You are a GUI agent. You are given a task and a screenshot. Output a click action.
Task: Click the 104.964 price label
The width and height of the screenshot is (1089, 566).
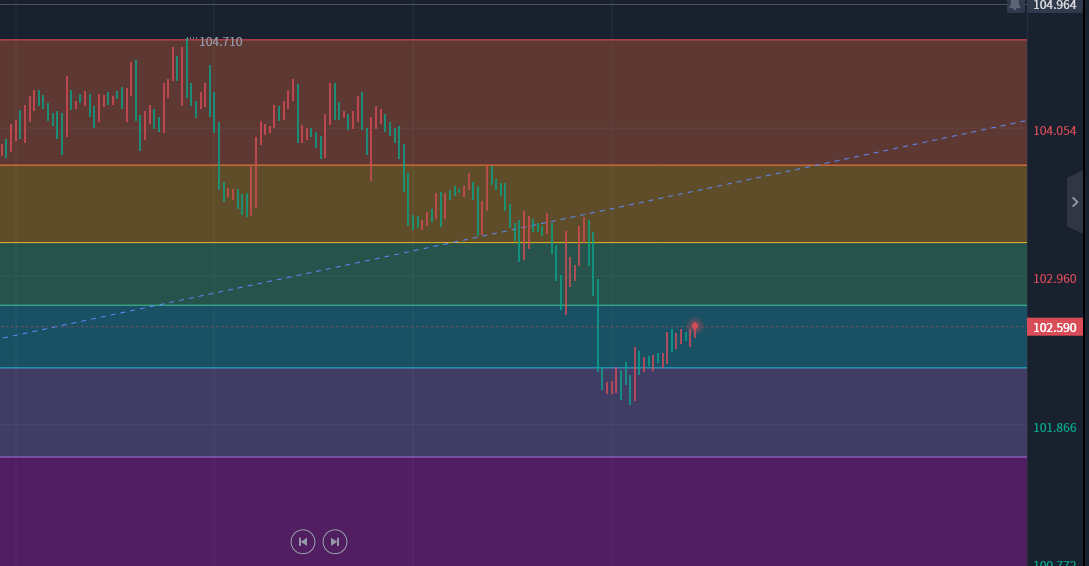pyautogui.click(x=1055, y=5)
